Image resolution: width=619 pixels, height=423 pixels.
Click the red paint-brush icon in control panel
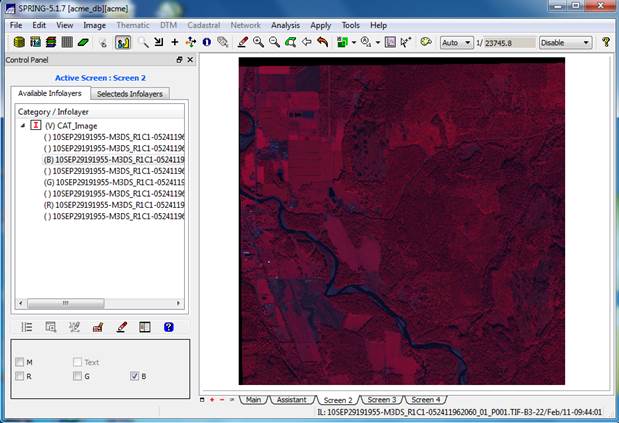tap(98, 327)
